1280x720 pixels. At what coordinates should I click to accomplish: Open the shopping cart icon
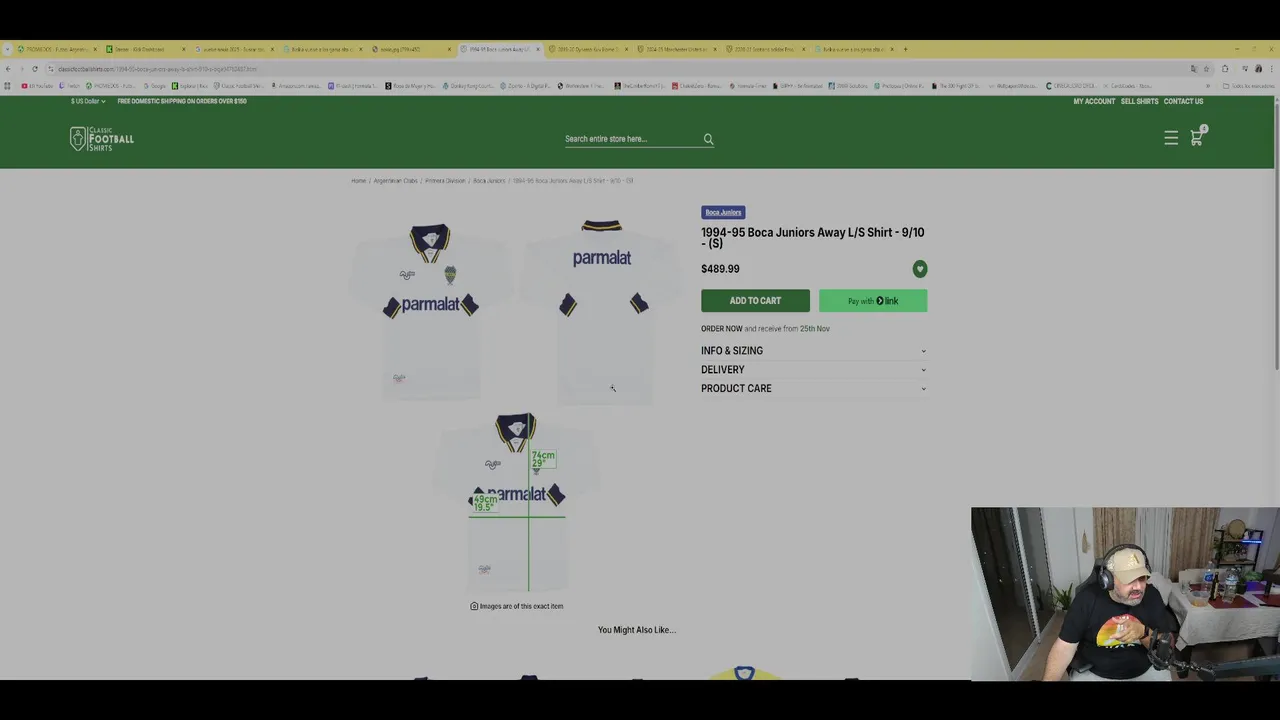pos(1196,138)
